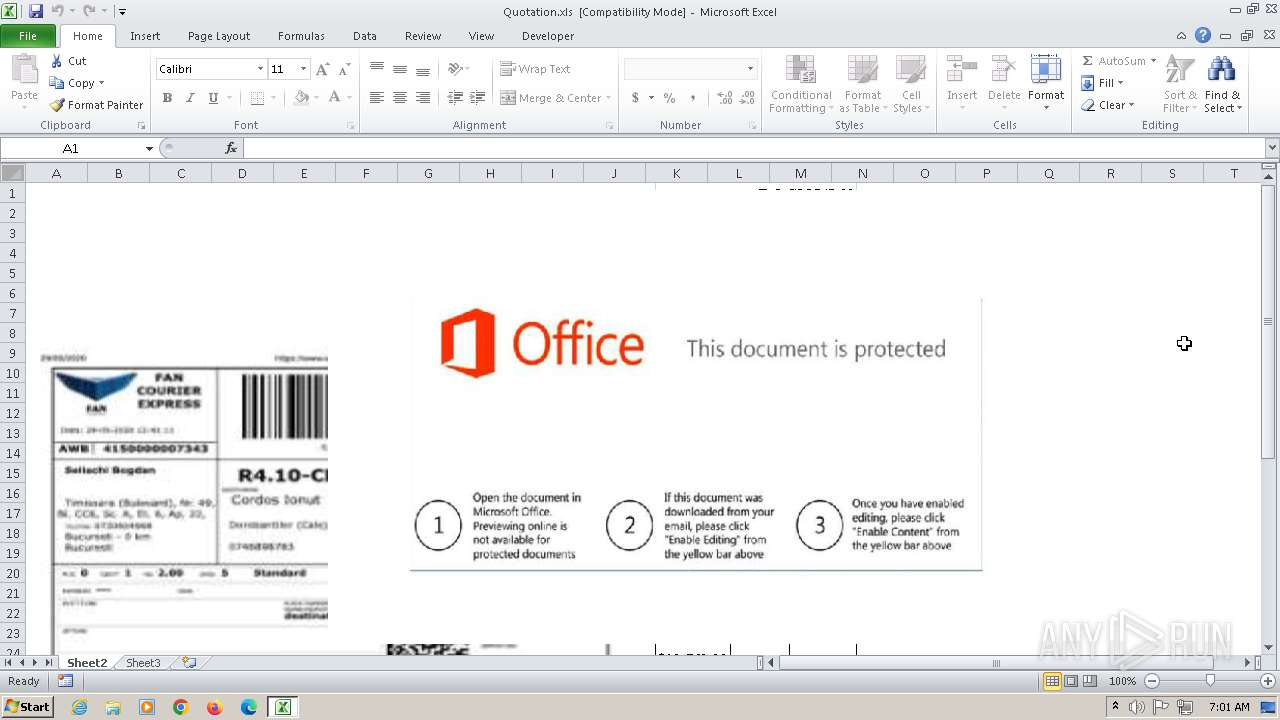1280x720 pixels.
Task: Open the Font name dropdown
Action: [260, 69]
